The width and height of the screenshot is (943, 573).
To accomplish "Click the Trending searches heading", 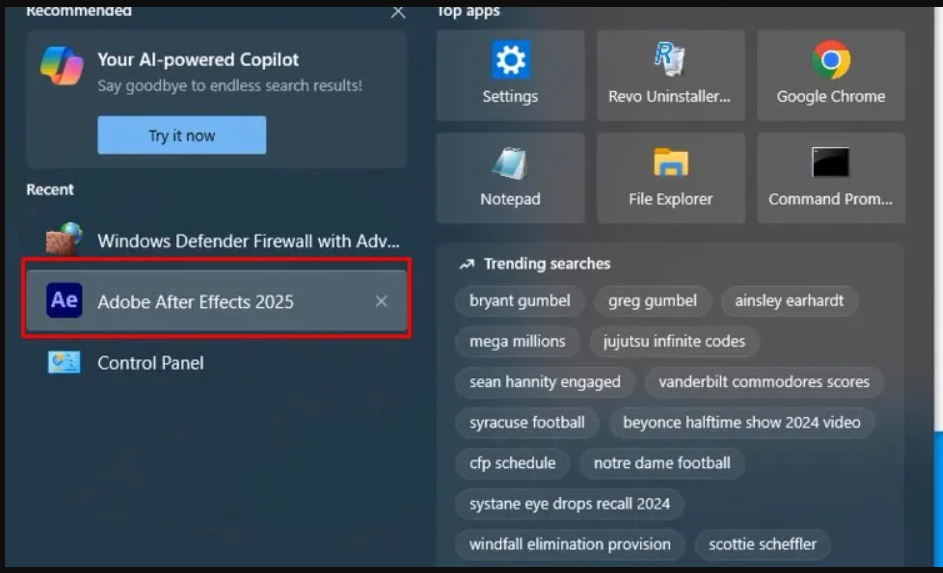I will pos(547,263).
